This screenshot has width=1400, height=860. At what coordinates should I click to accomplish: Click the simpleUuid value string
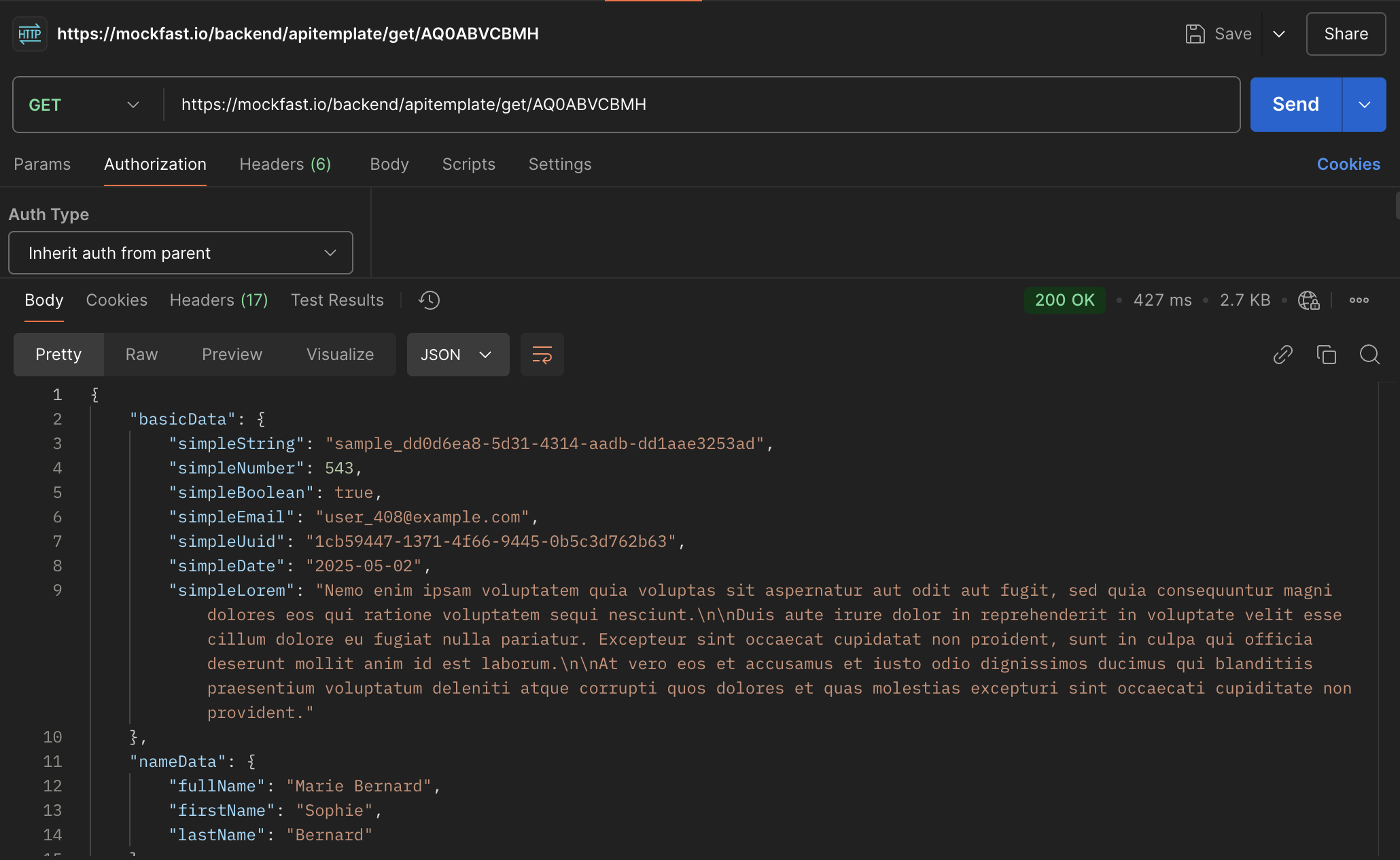click(491, 541)
